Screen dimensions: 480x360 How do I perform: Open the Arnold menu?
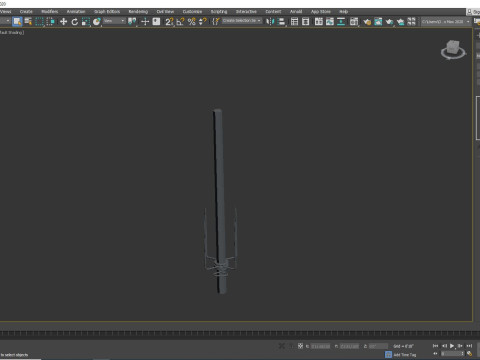[x=296, y=12]
